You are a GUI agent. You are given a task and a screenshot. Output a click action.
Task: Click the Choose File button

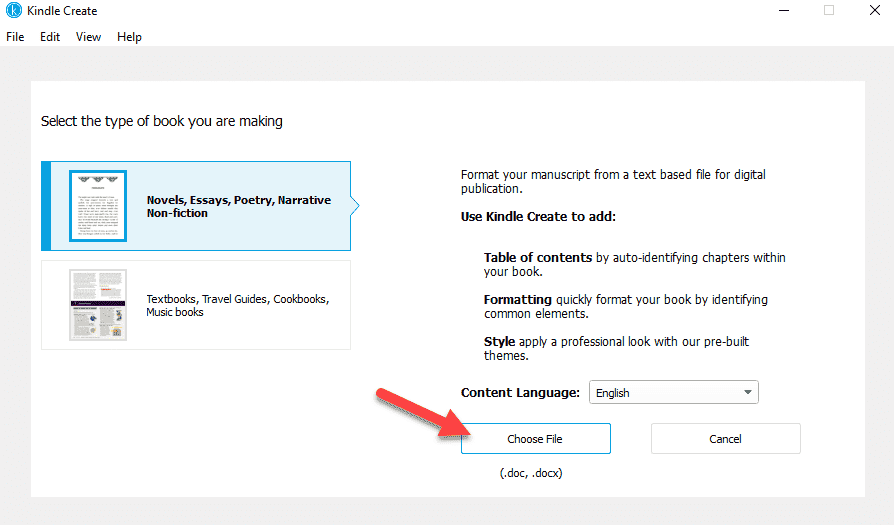tap(535, 438)
